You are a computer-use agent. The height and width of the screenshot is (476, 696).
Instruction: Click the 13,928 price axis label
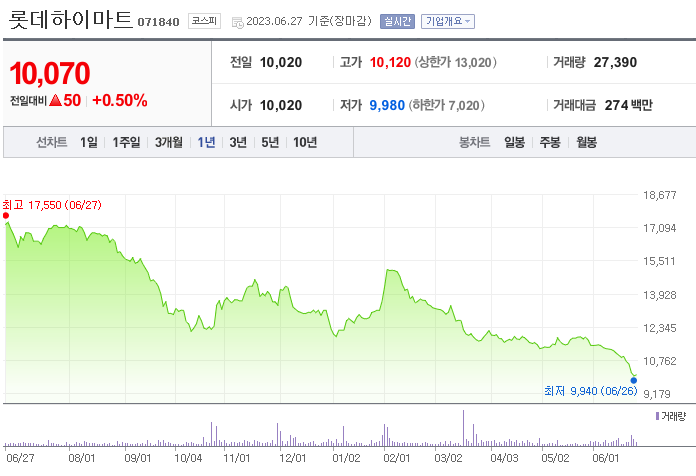click(660, 295)
